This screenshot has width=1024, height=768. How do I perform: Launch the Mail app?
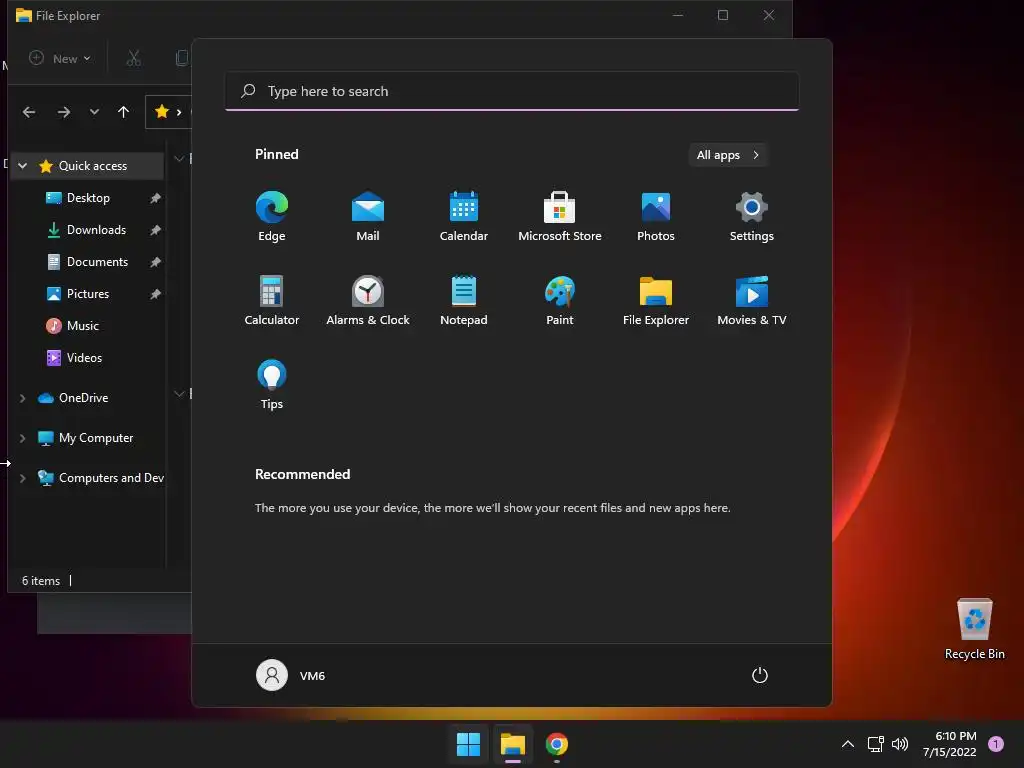(368, 216)
